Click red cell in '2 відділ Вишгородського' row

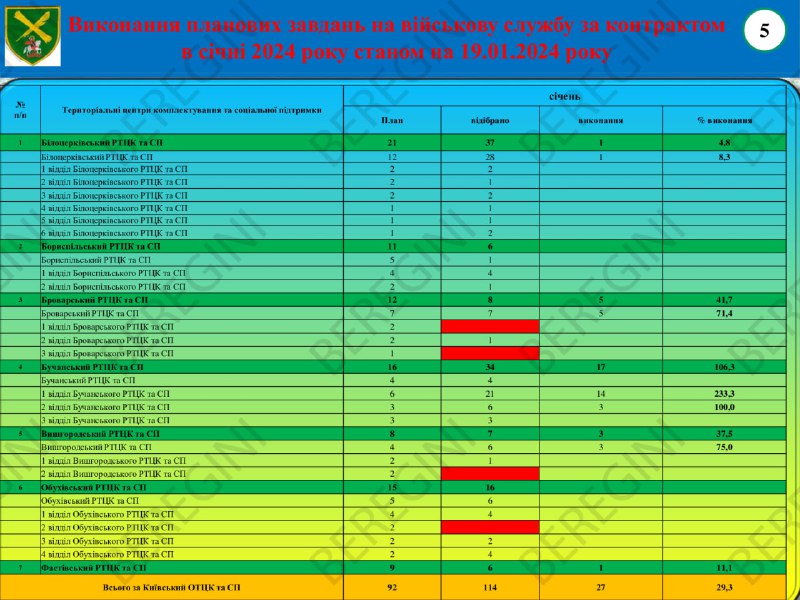point(490,474)
